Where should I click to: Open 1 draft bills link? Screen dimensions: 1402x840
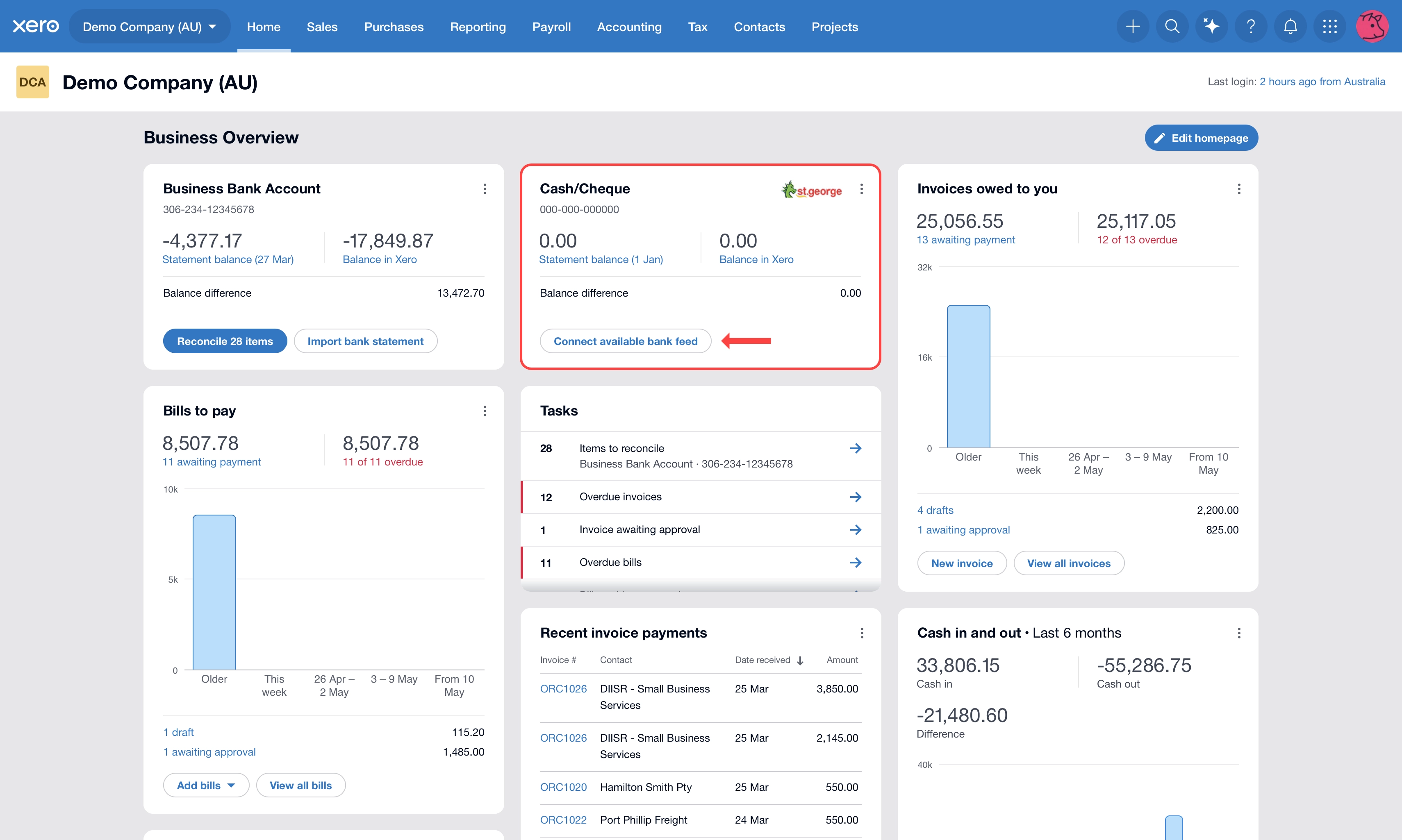click(x=178, y=733)
